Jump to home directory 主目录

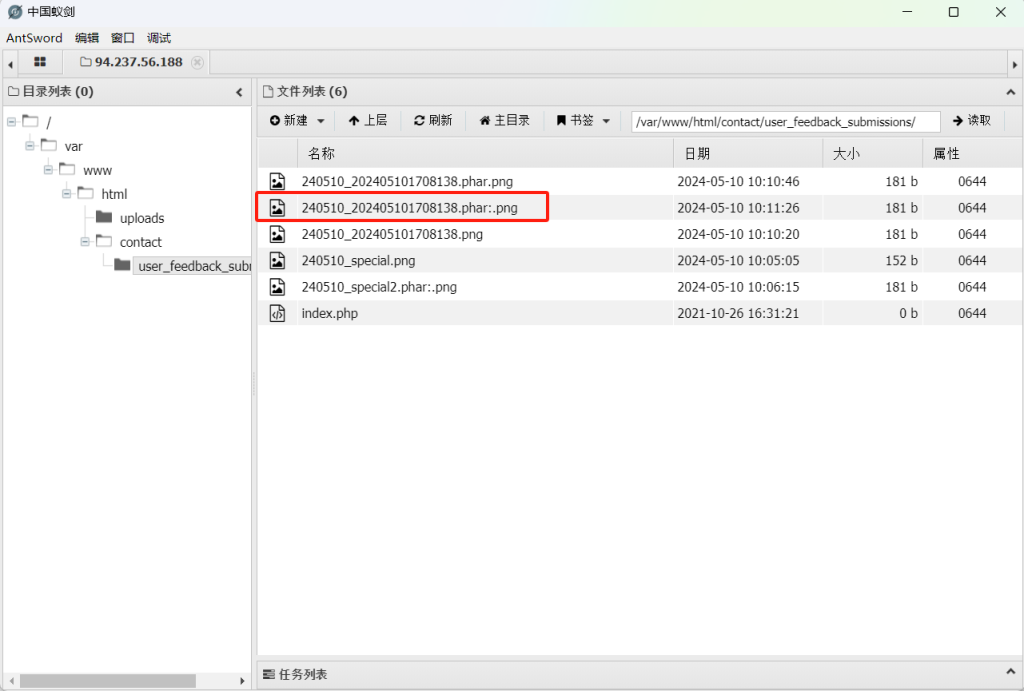(x=504, y=120)
